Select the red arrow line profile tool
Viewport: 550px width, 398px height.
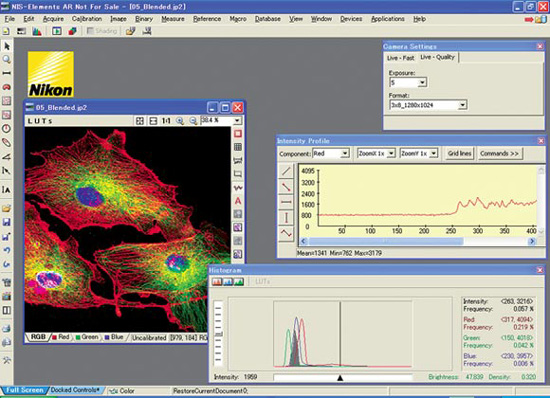click(x=286, y=187)
